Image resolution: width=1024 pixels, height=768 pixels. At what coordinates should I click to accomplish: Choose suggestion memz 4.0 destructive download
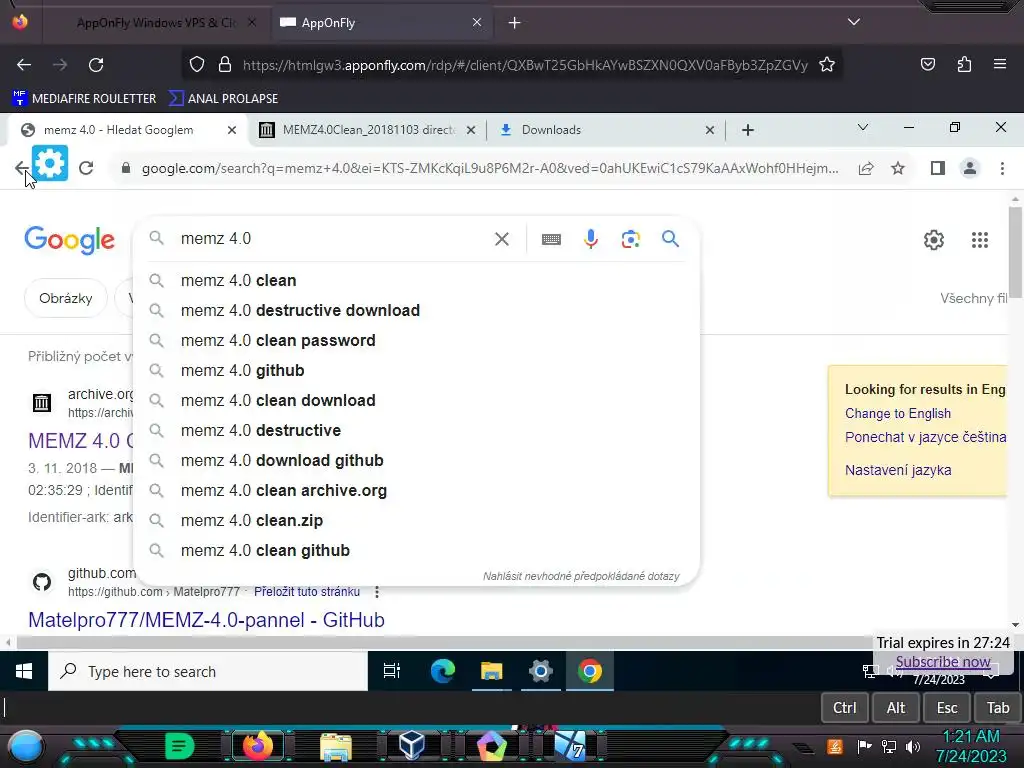(x=417, y=310)
